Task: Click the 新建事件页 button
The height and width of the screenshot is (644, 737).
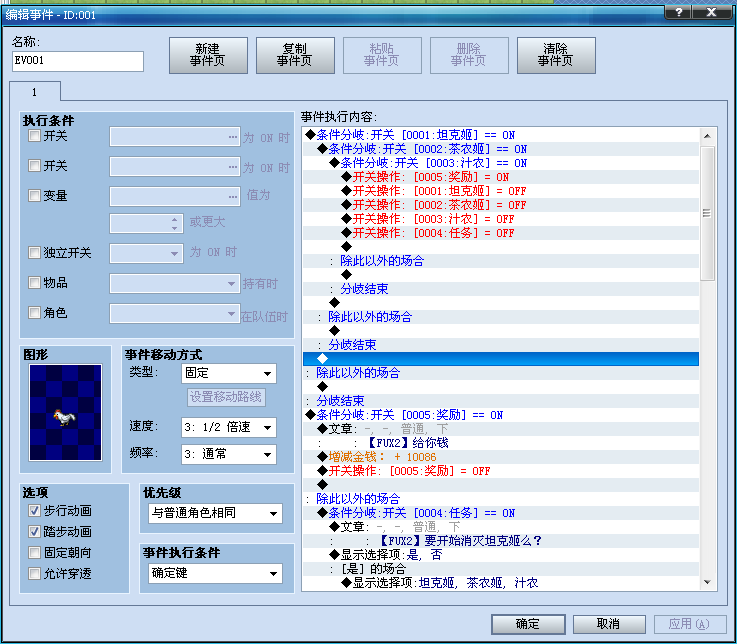Action: 208,55
